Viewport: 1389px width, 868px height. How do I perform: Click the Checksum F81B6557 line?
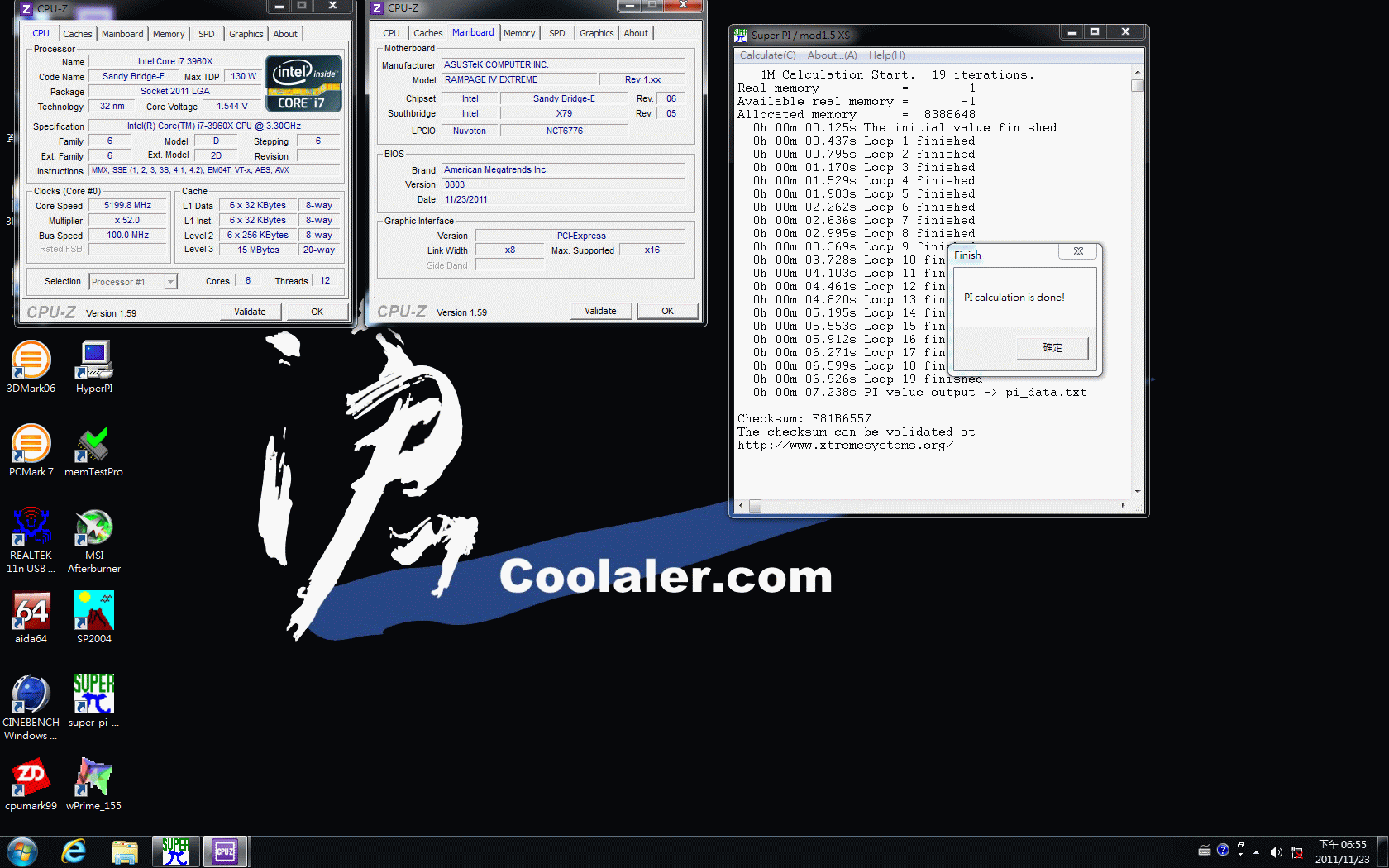click(804, 419)
